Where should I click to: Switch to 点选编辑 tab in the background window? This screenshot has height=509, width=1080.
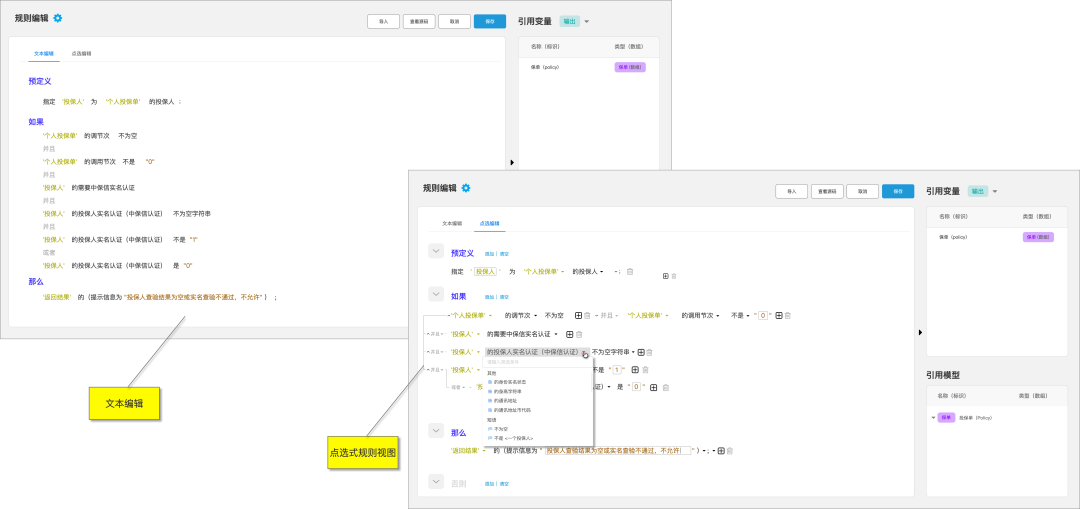pyautogui.click(x=81, y=53)
